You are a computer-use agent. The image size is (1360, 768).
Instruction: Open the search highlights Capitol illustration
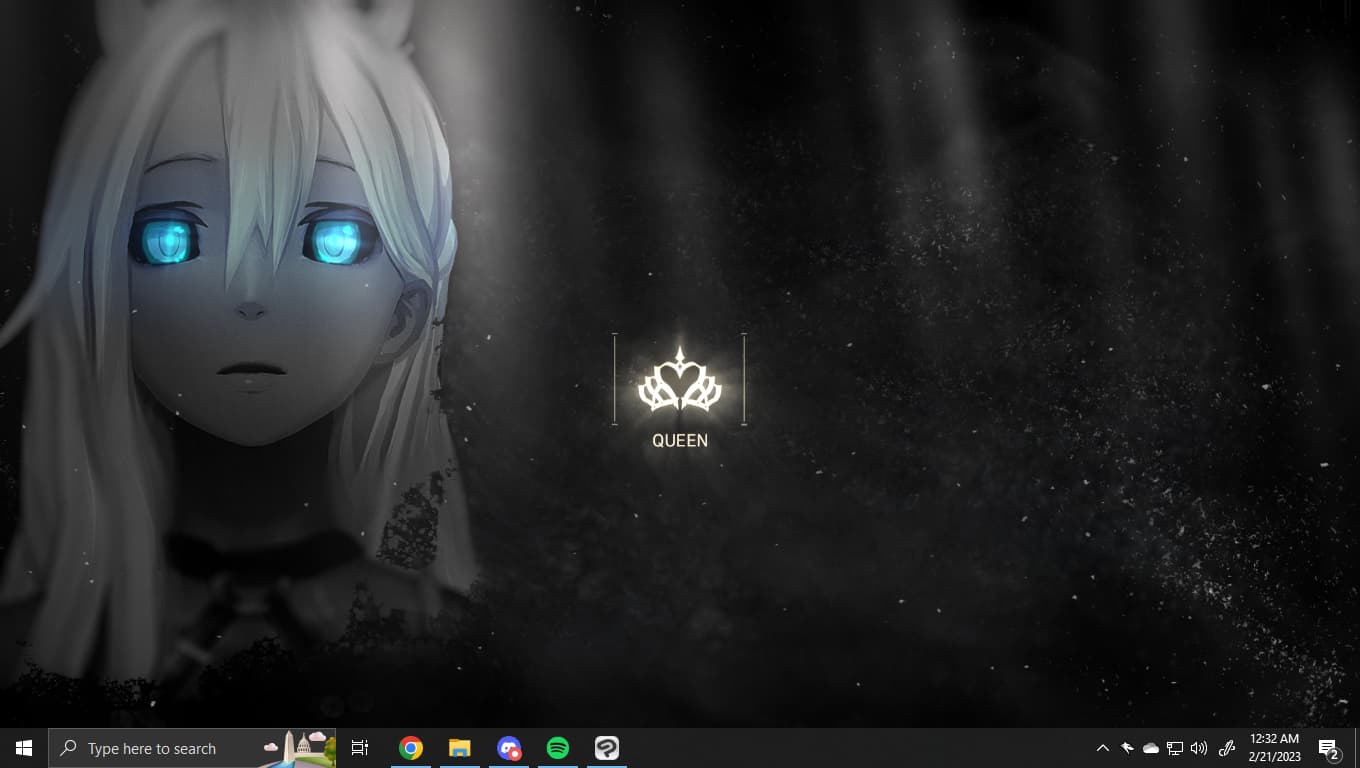tap(298, 748)
